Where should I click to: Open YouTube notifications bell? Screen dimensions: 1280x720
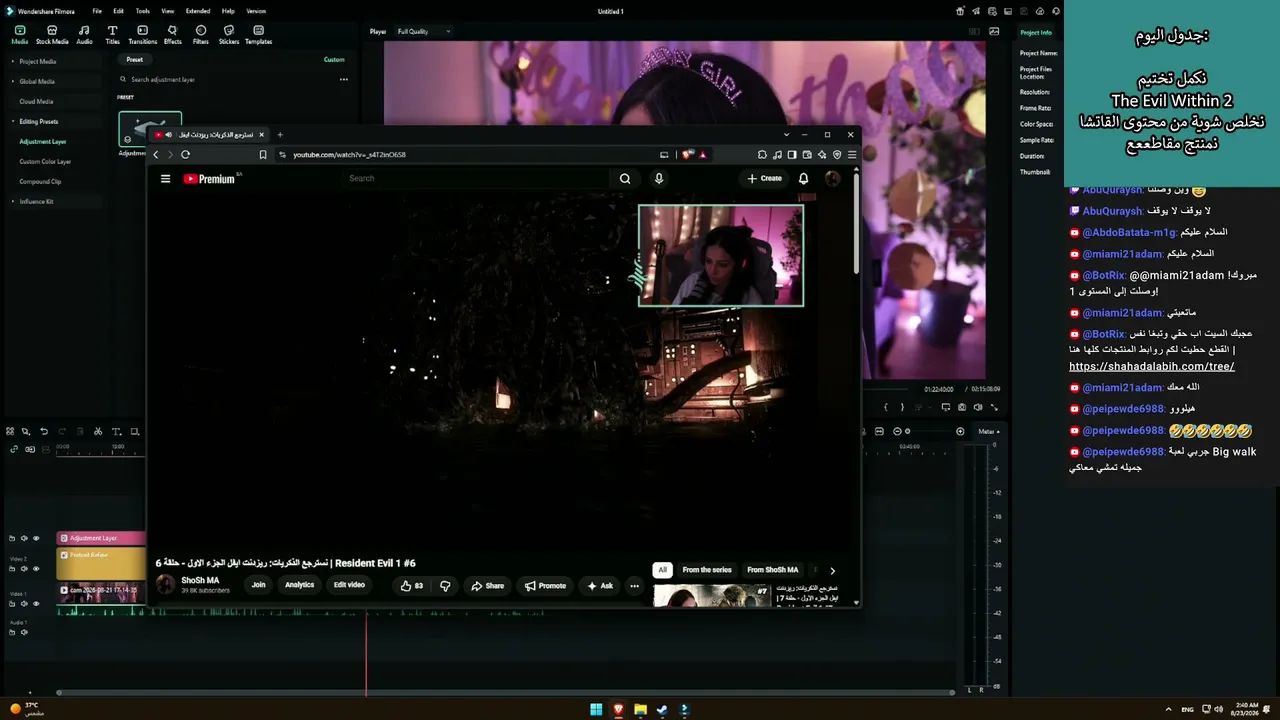(x=803, y=179)
